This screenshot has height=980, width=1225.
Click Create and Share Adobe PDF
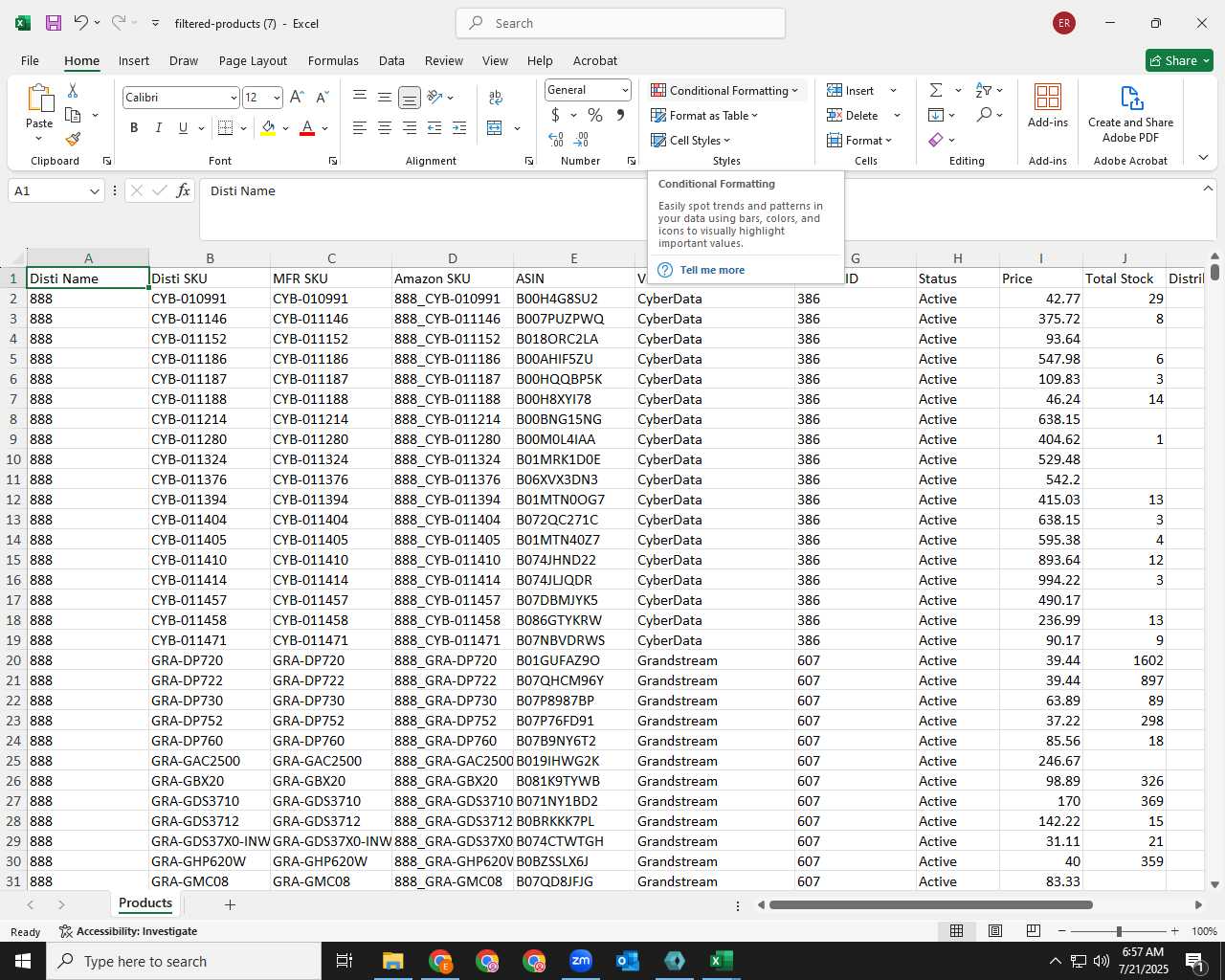click(1130, 114)
